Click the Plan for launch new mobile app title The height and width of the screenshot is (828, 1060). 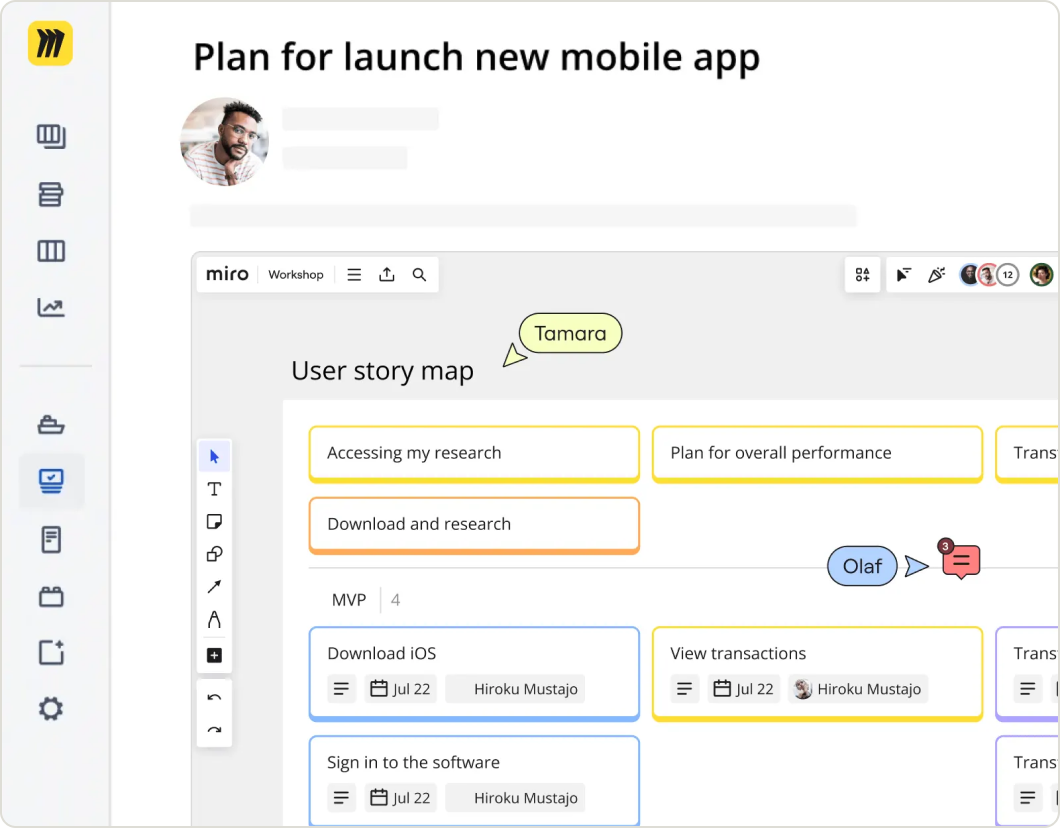point(477,57)
